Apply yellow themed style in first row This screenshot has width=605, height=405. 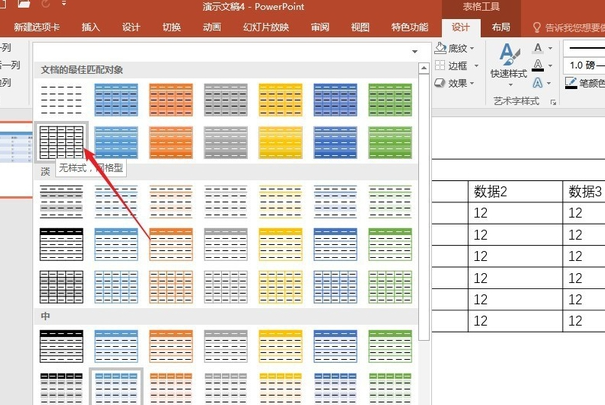tap(281, 100)
